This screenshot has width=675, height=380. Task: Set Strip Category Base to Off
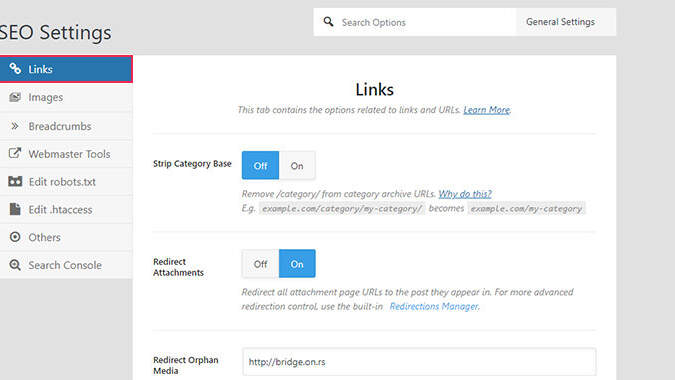pyautogui.click(x=260, y=165)
